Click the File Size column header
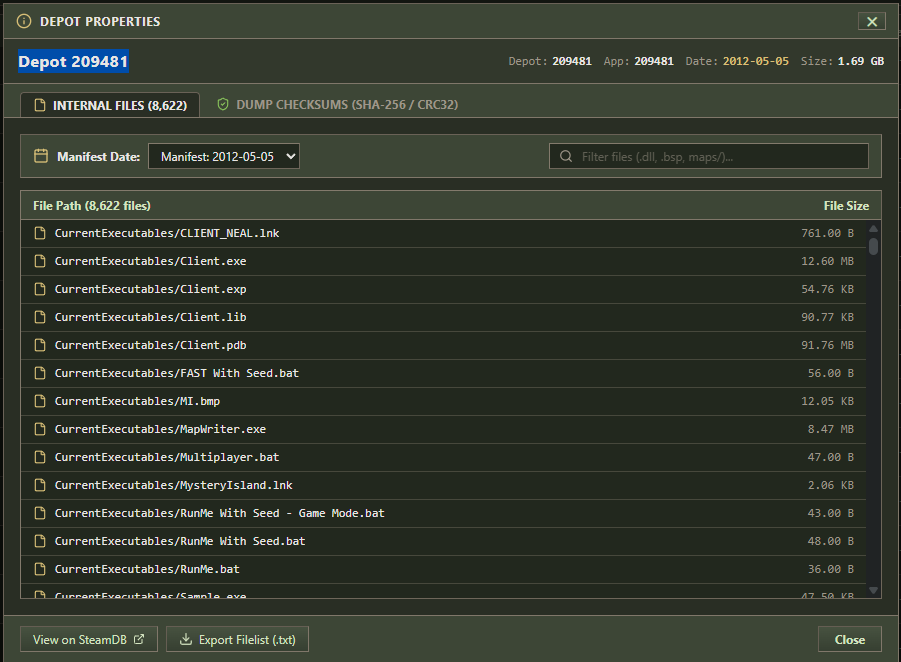The width and height of the screenshot is (901, 662). point(846,206)
